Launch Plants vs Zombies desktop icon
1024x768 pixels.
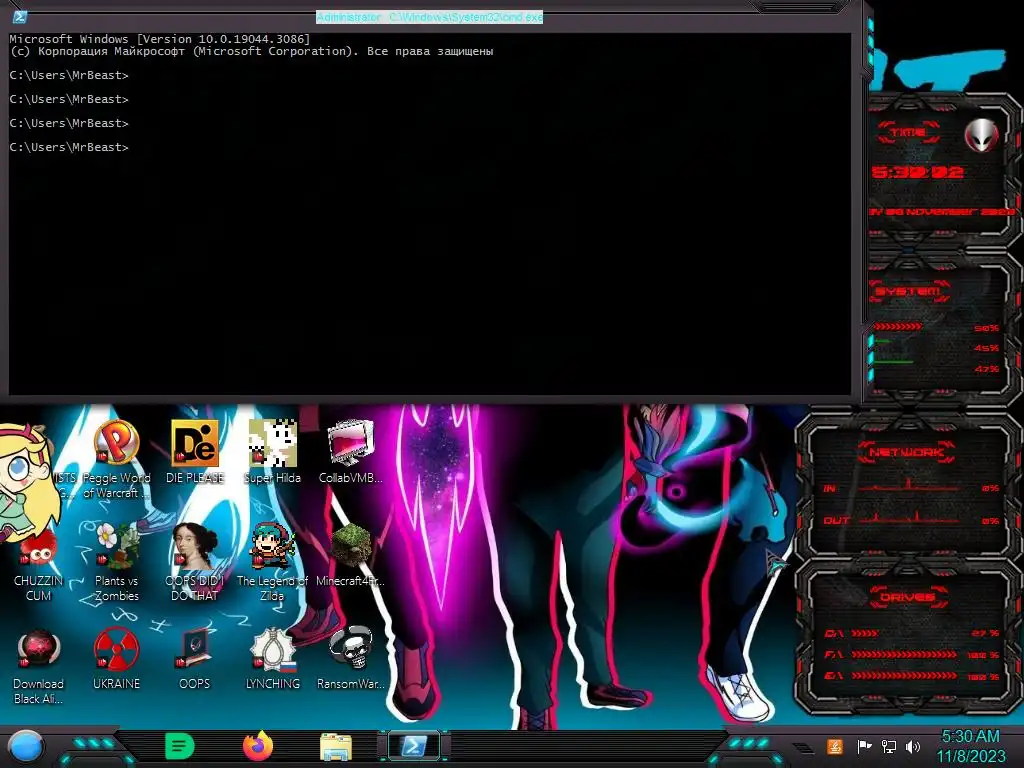tap(116, 562)
